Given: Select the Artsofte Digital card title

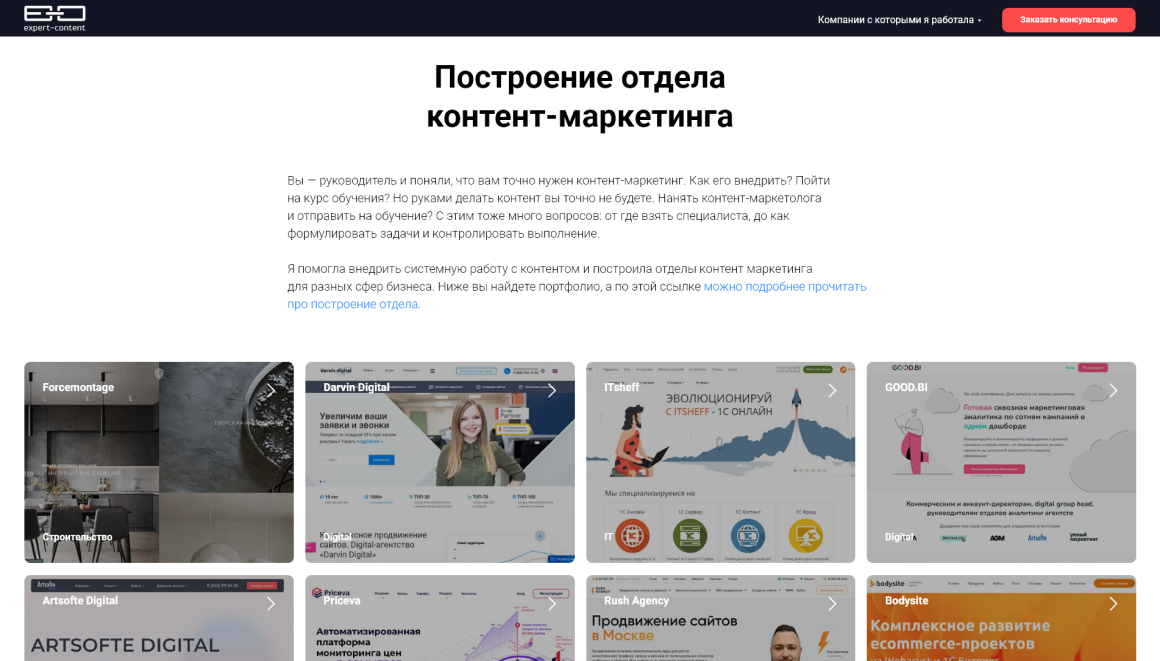Looking at the screenshot, I should pyautogui.click(x=80, y=600).
